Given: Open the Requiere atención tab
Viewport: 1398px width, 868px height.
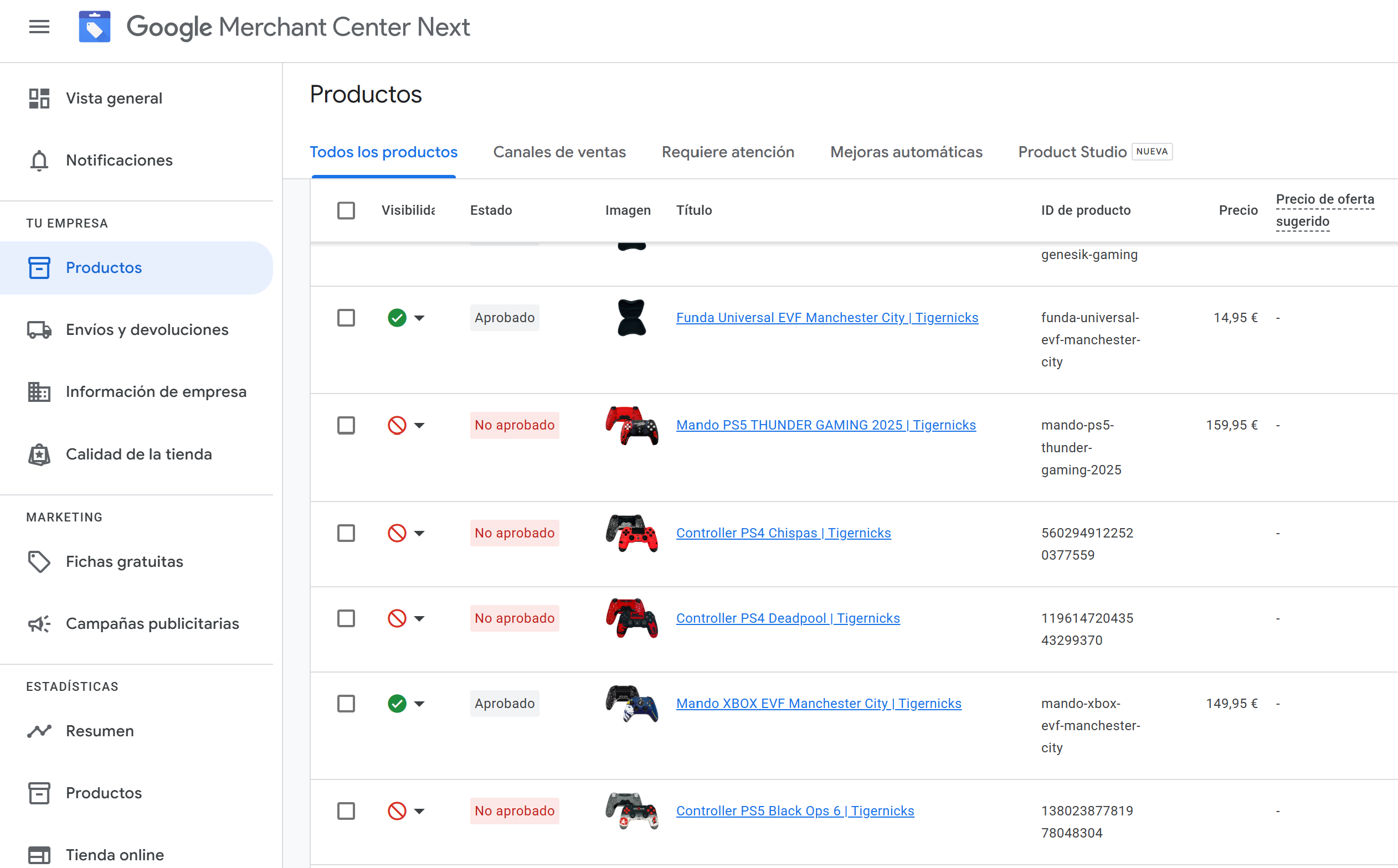Looking at the screenshot, I should click(x=728, y=152).
